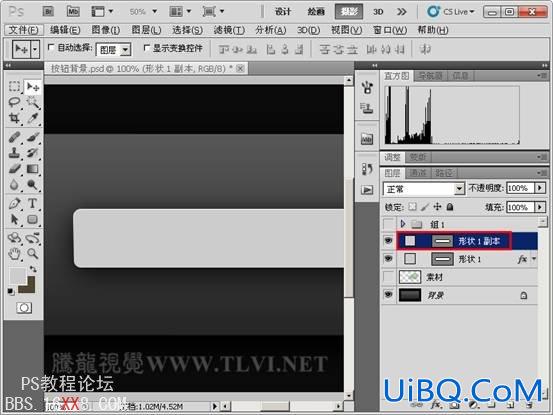Select the Hand tool
The image size is (553, 415).
[x=14, y=253]
